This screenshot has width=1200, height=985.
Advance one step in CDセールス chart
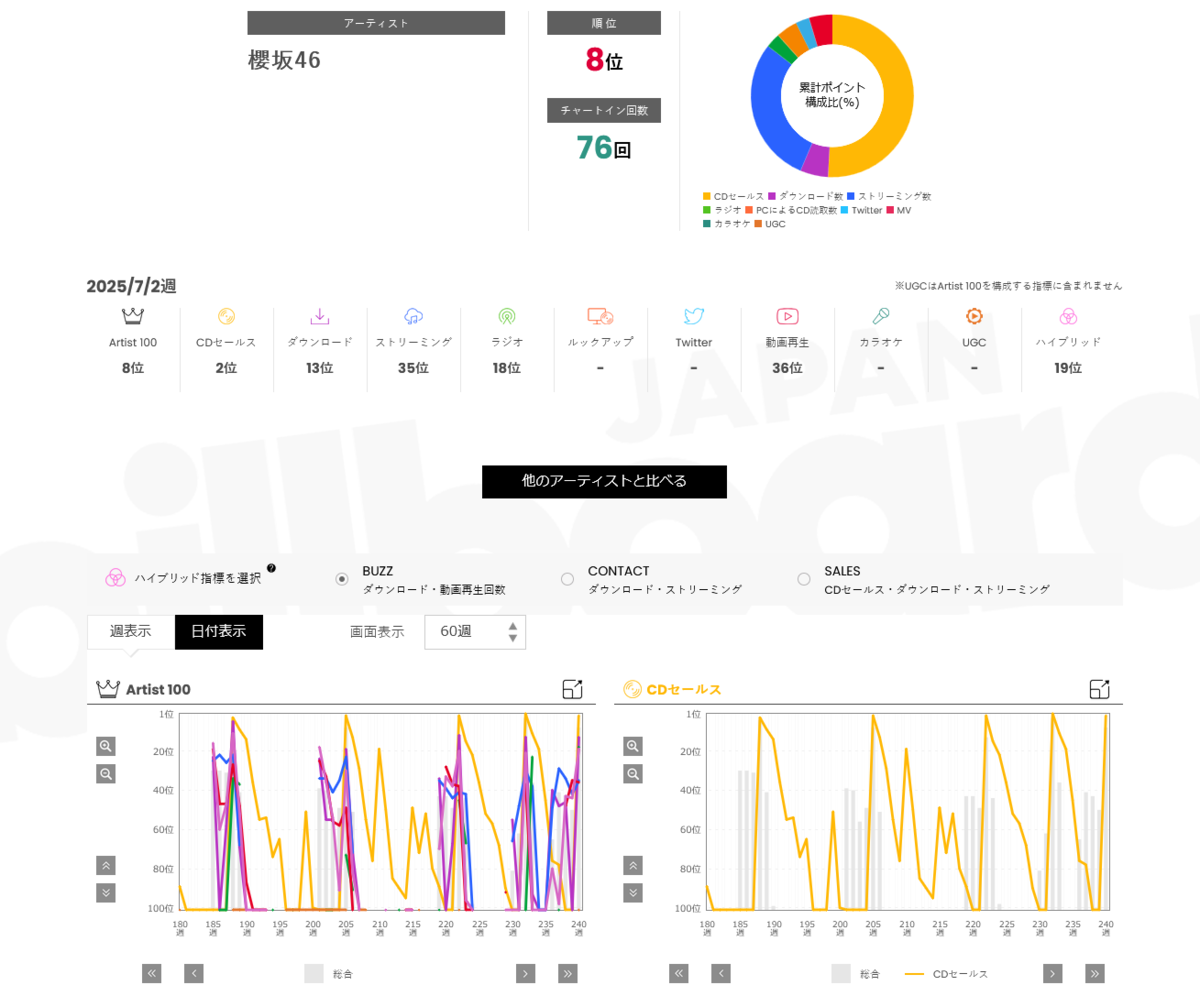click(x=1053, y=974)
